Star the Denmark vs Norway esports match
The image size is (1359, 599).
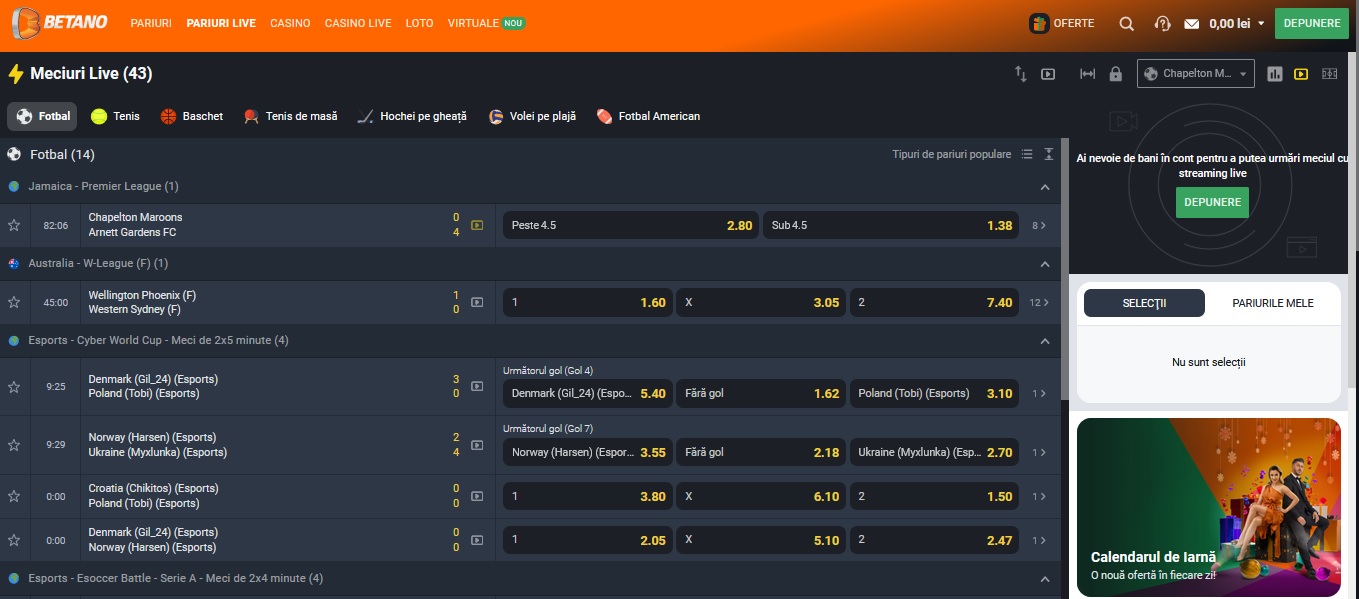point(14,540)
